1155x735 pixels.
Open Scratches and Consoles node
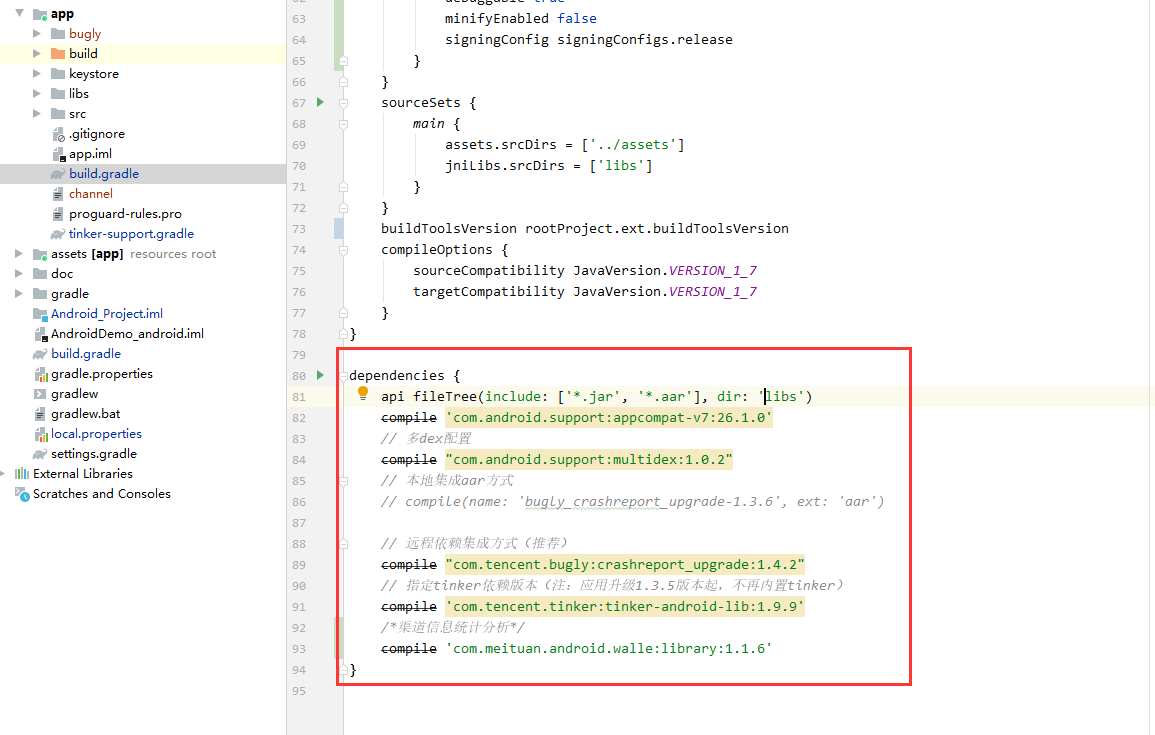coord(102,493)
